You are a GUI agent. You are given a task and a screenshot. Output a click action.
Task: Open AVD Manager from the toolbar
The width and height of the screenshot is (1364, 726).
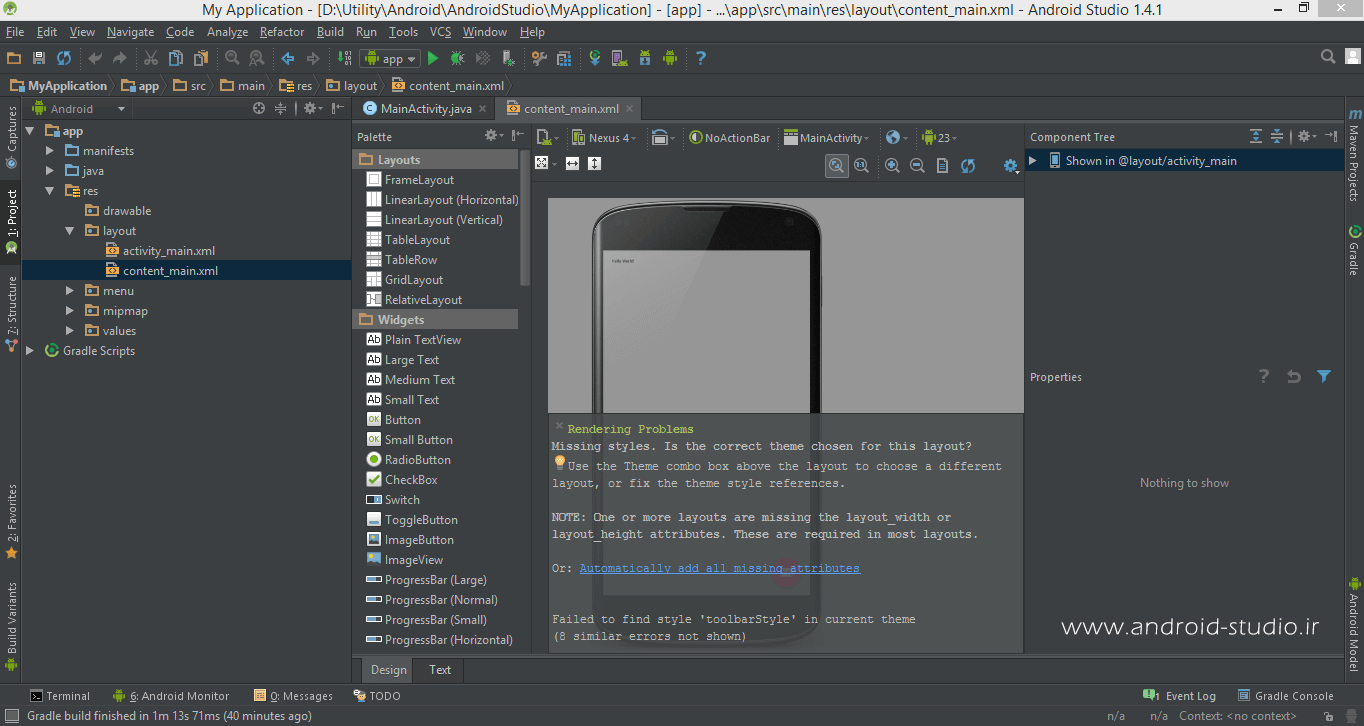[x=620, y=59]
